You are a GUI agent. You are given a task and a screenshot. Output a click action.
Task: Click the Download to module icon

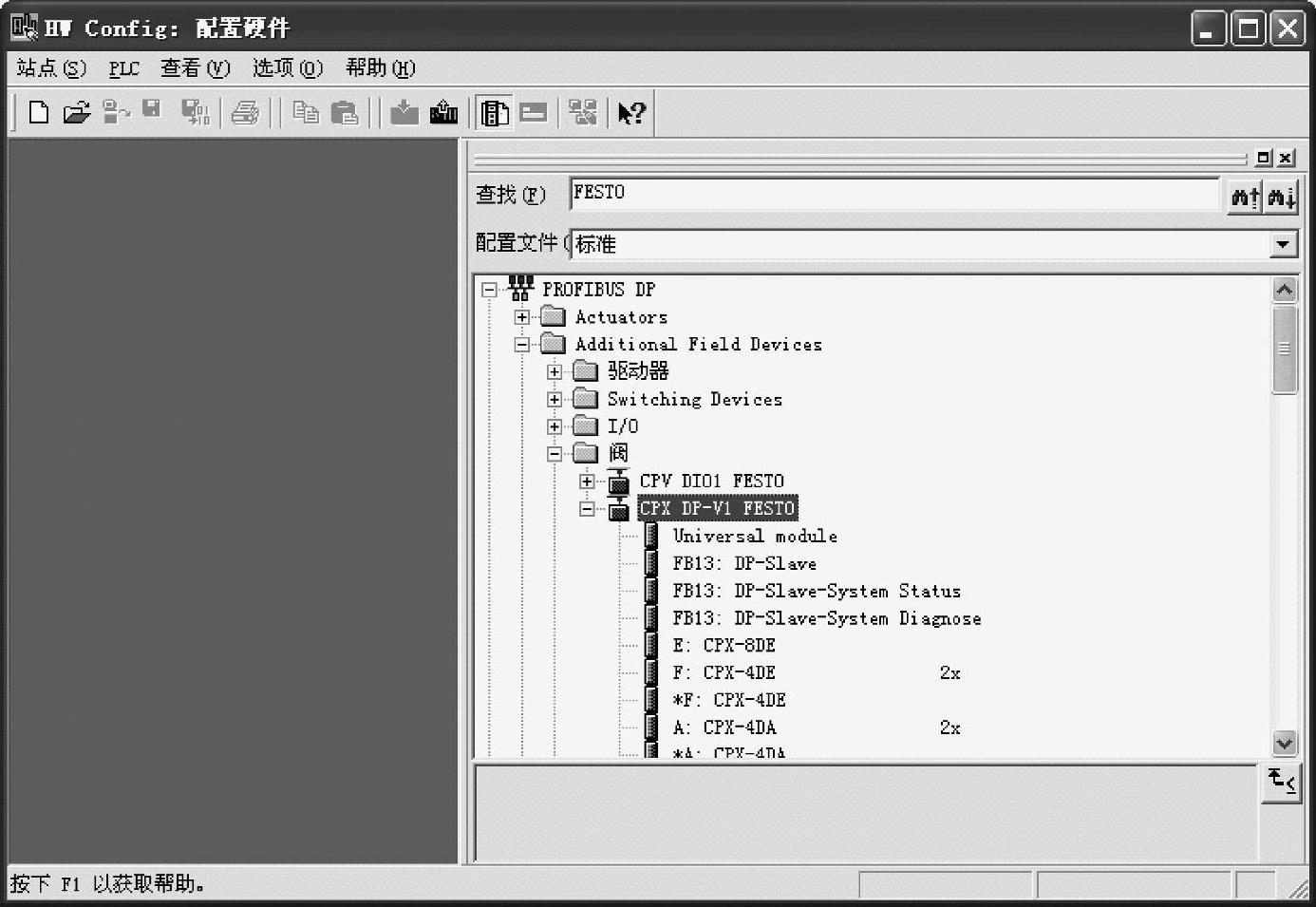pyautogui.click(x=404, y=112)
